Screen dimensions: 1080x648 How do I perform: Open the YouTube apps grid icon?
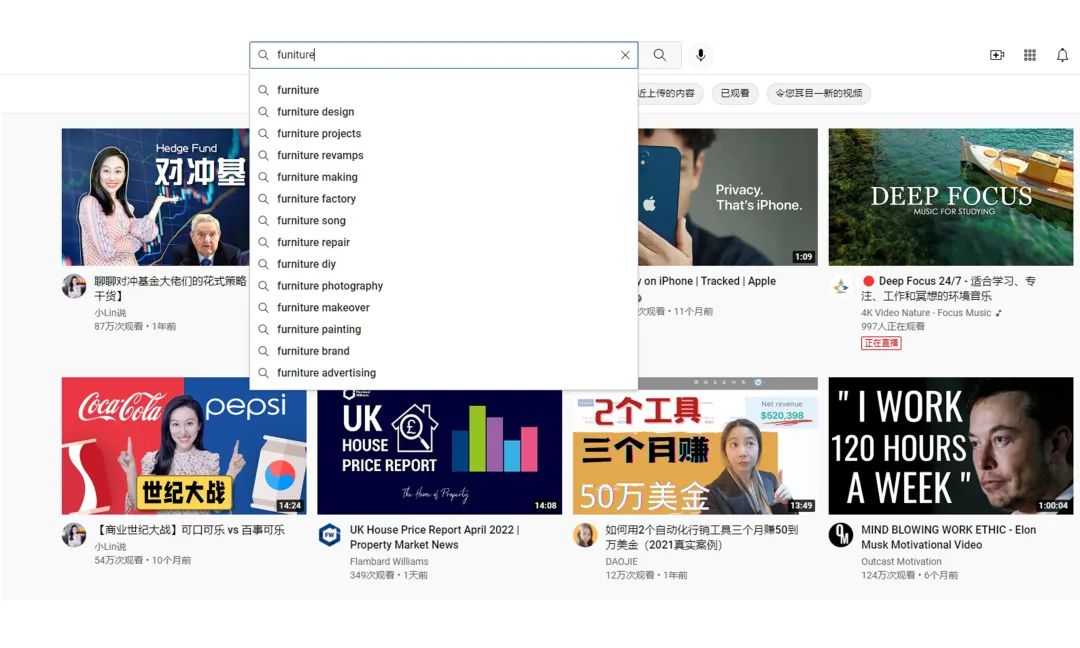(1030, 55)
